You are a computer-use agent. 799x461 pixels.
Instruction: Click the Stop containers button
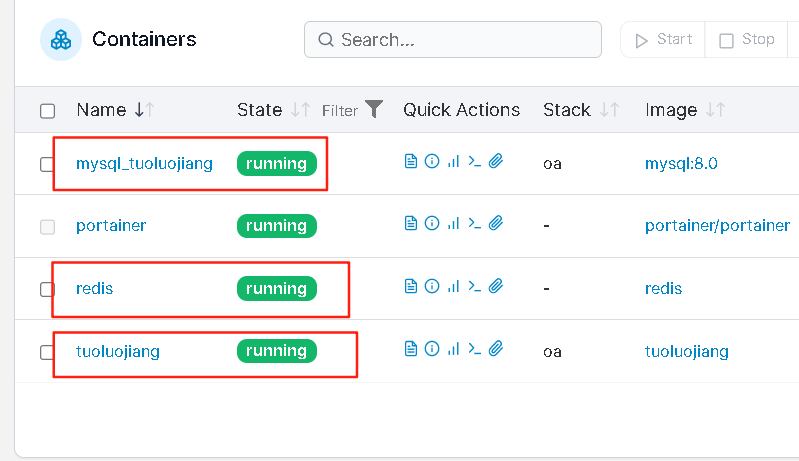[747, 39]
